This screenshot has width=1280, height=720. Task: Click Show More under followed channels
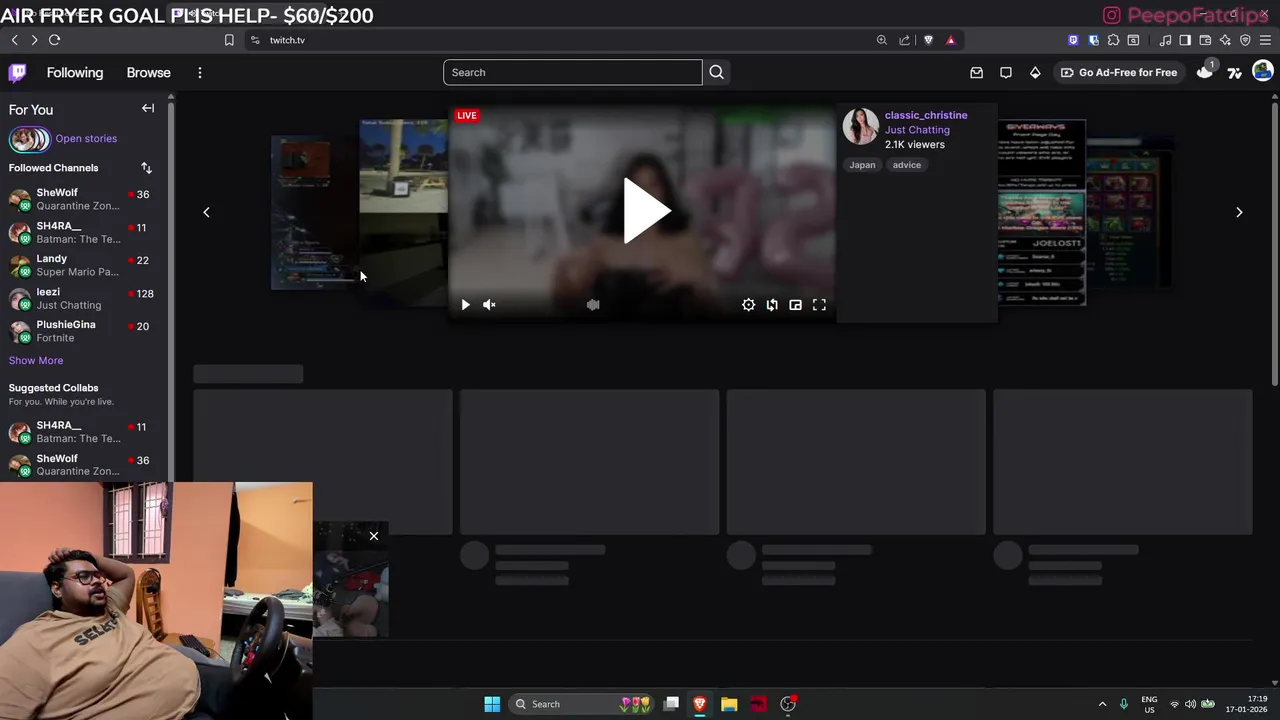(x=36, y=361)
